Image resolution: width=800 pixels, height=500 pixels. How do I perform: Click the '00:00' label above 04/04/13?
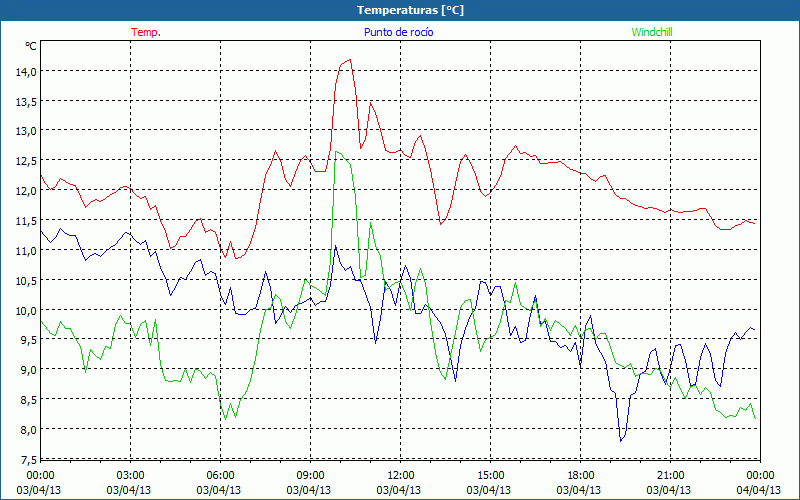click(x=760, y=476)
